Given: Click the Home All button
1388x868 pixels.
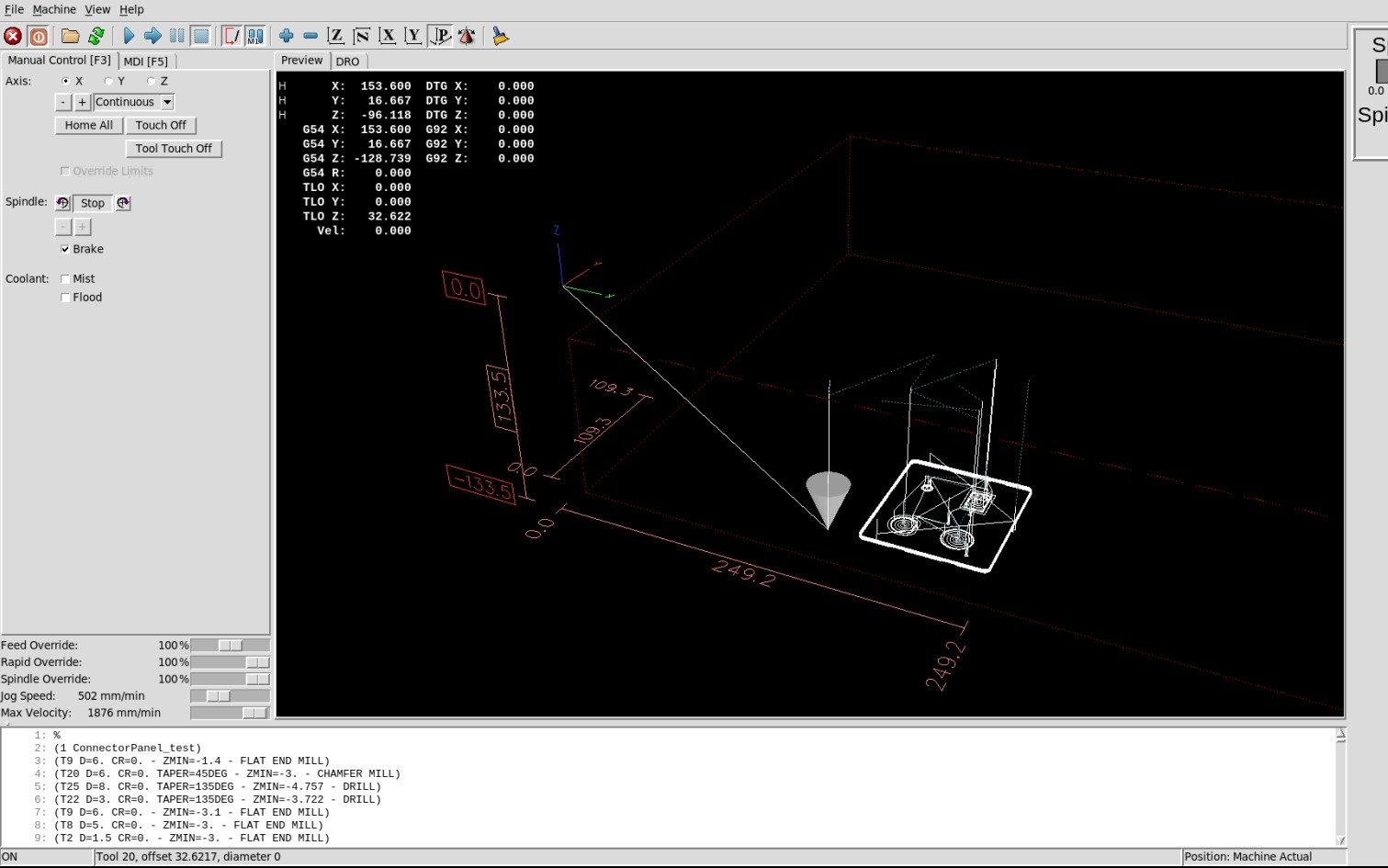Looking at the screenshot, I should tap(88, 126).
